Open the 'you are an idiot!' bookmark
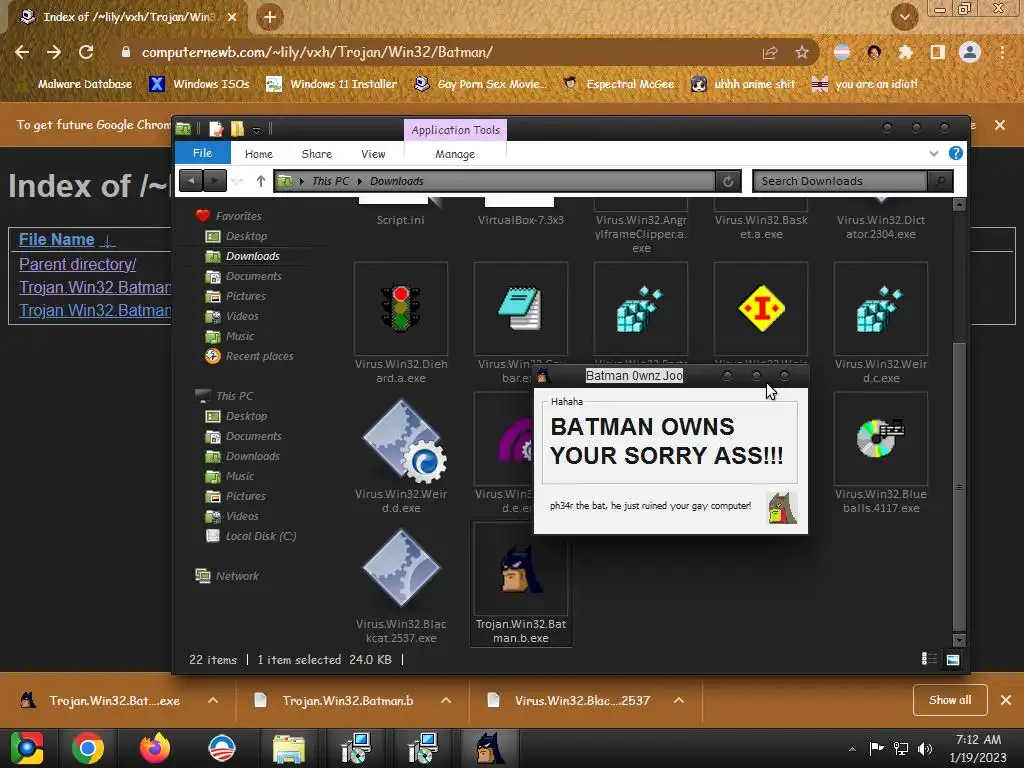This screenshot has height=768, width=1024. pyautogui.click(x=865, y=84)
